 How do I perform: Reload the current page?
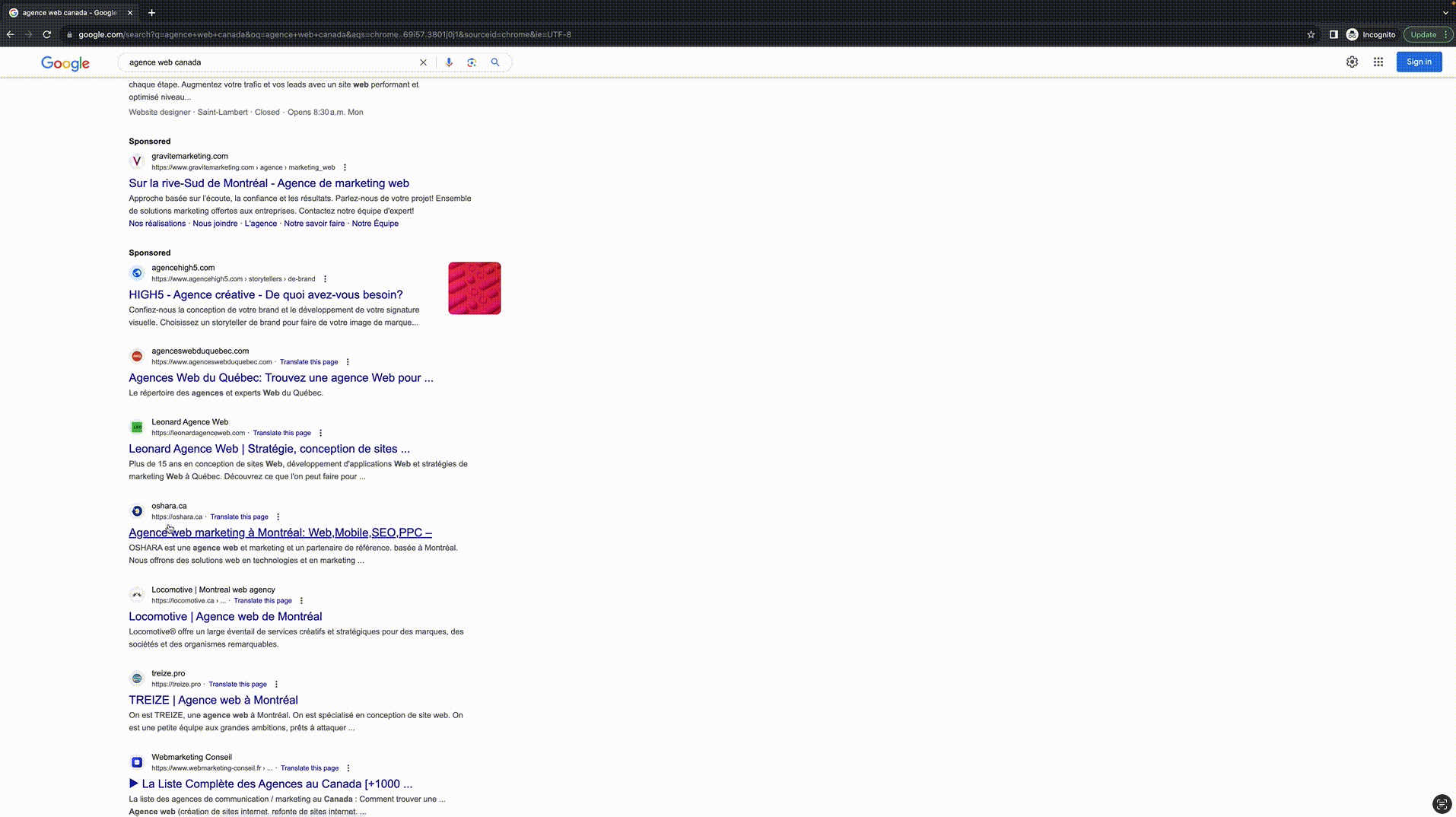tap(47, 34)
